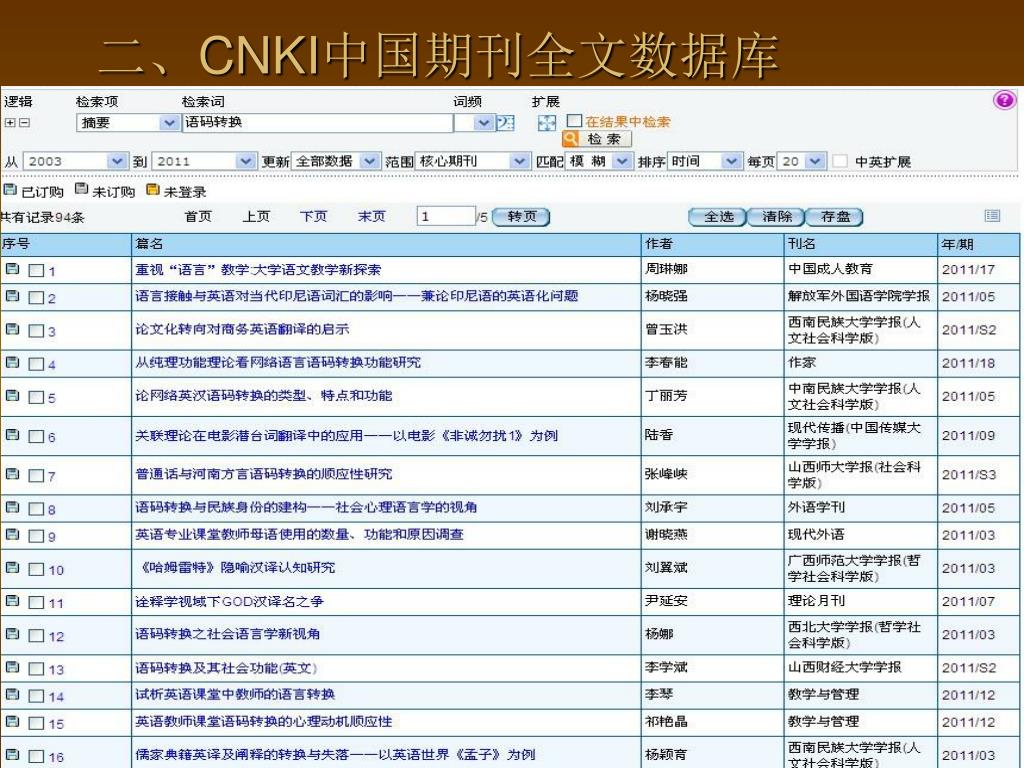Tick the checkbox for record 1
The height and width of the screenshot is (768, 1024).
point(36,271)
